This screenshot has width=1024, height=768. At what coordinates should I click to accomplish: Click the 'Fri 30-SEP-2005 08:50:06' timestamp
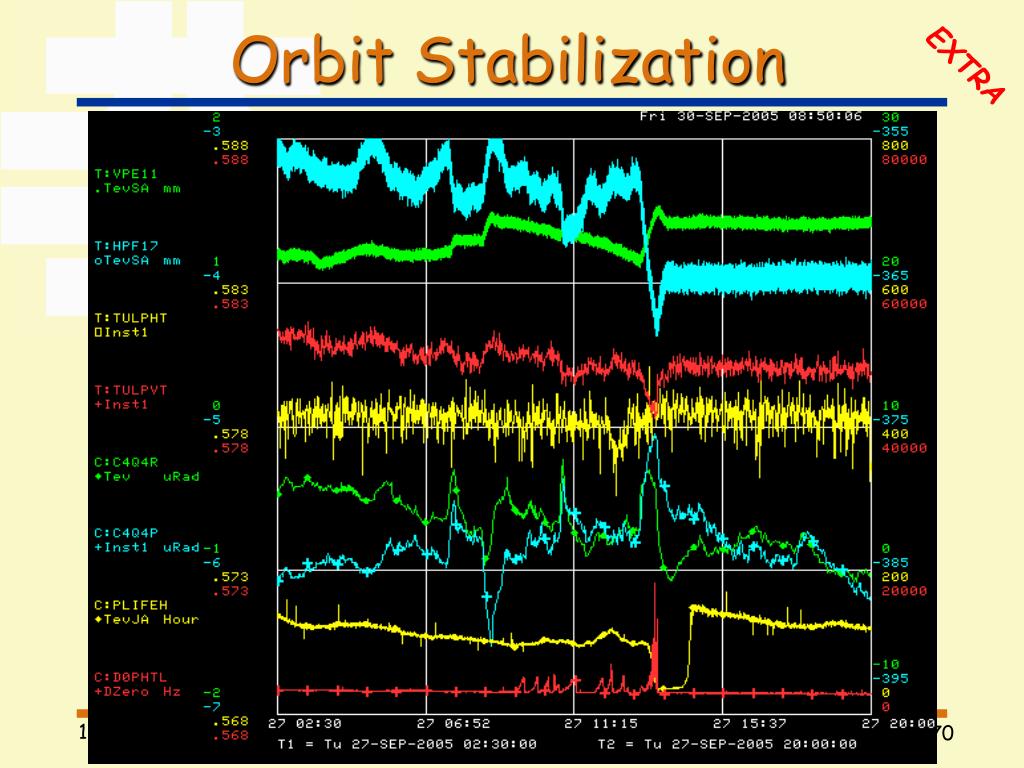[x=750, y=116]
